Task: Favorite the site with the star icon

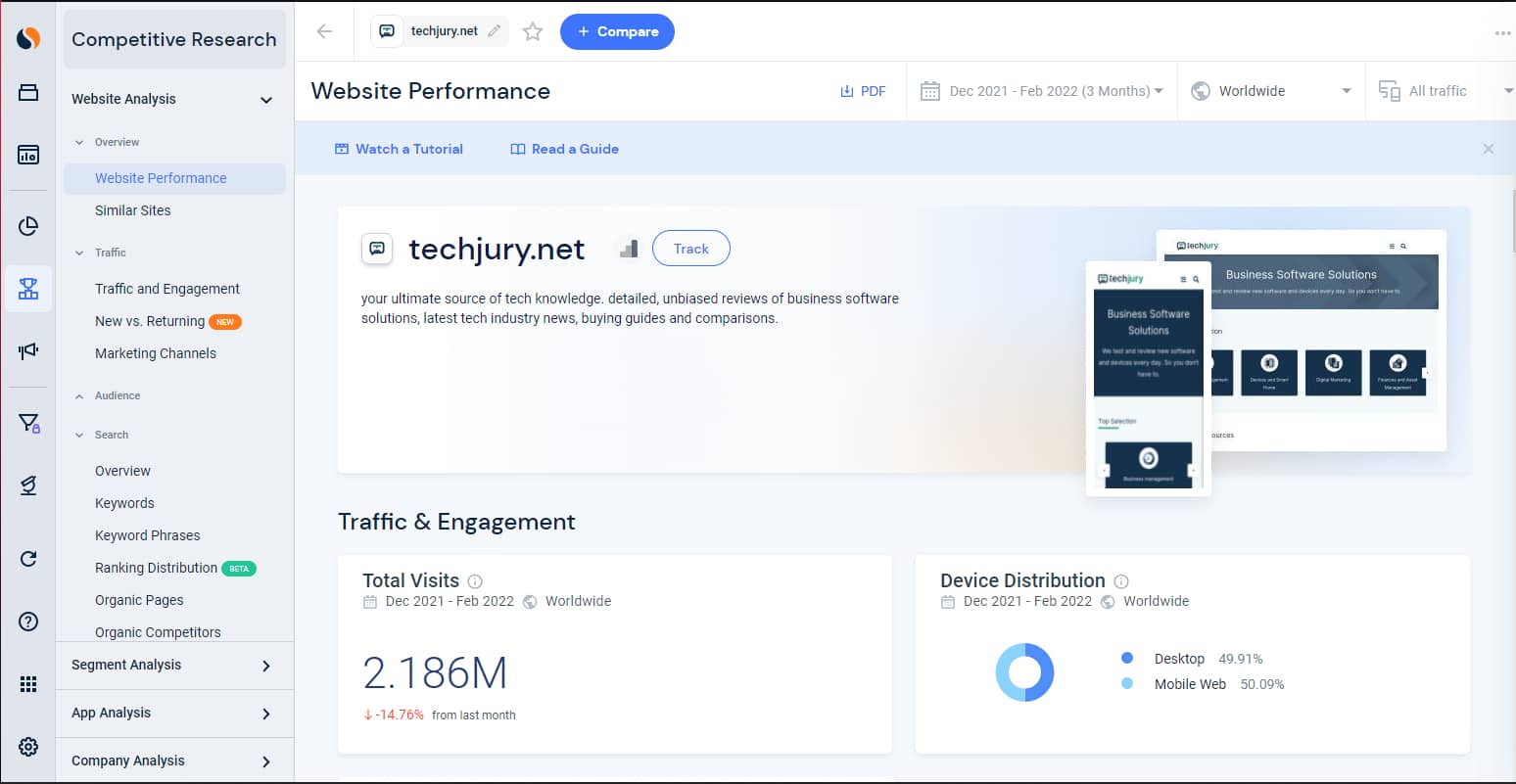Action: coord(533,31)
